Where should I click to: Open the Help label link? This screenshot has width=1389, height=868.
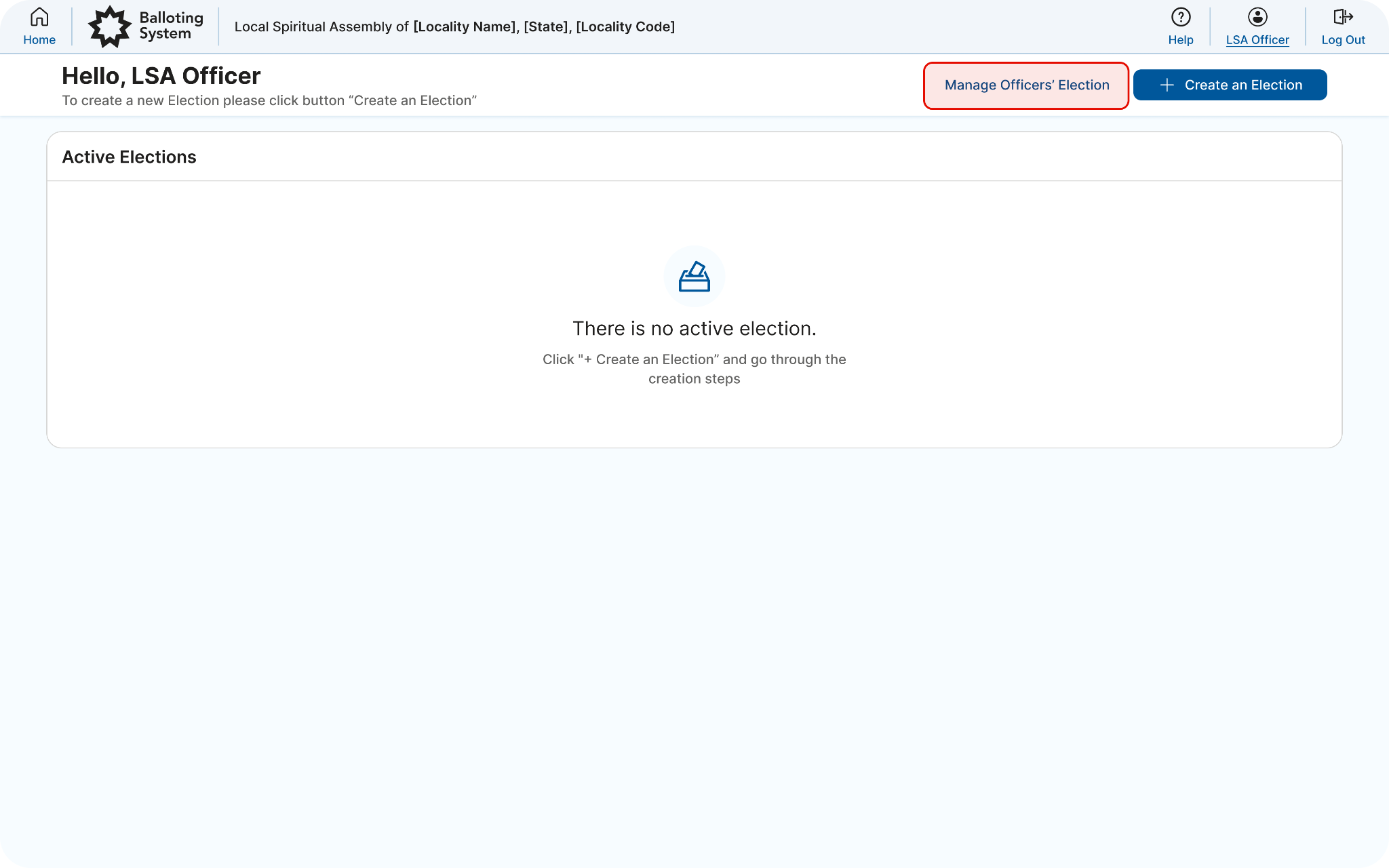click(x=1180, y=40)
